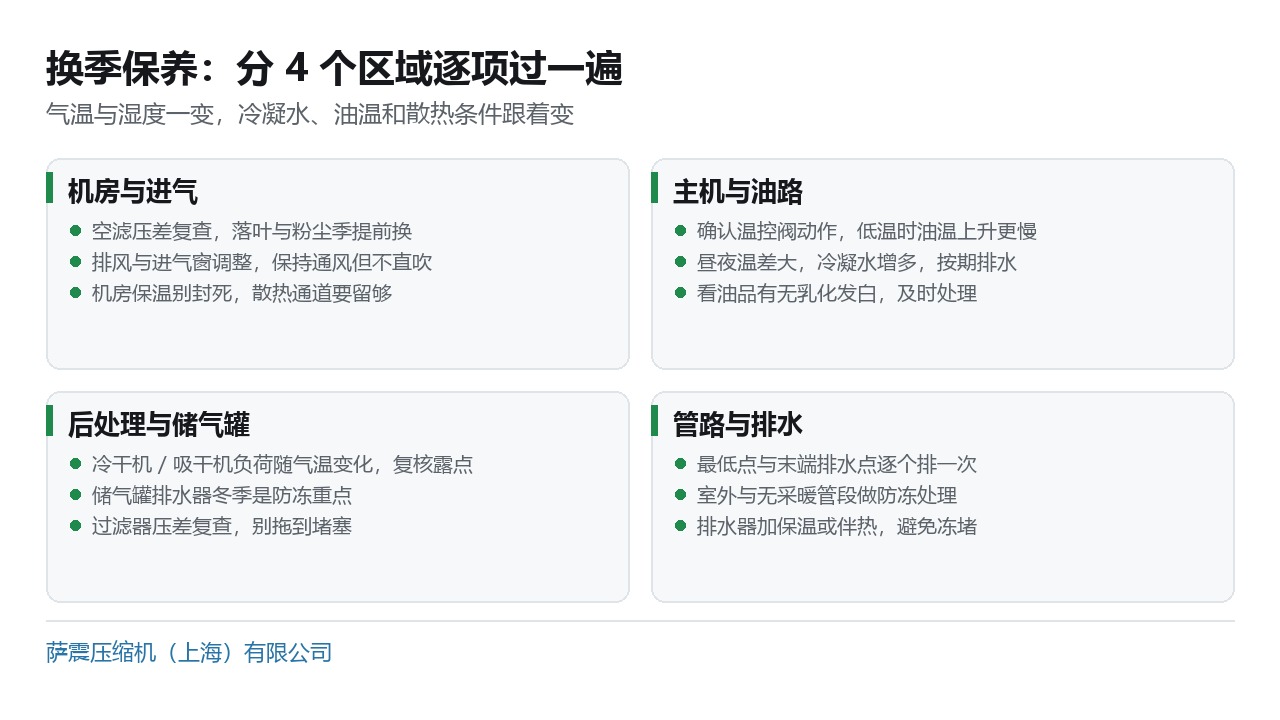1280x720 pixels.
Task: Select the line 排风与进气窗调整，保持通风但不直吹
Action: (x=262, y=262)
